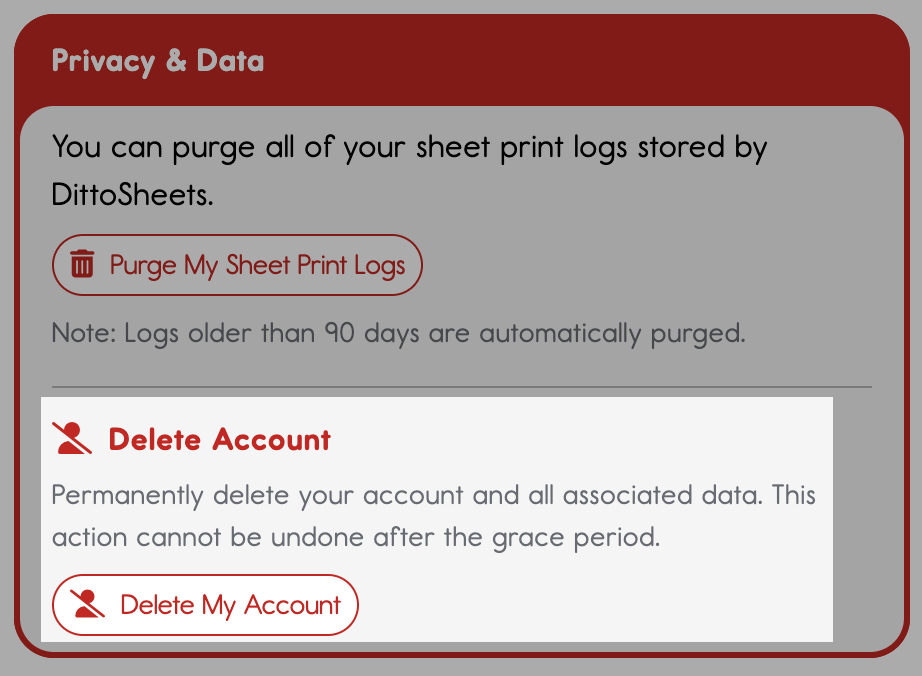Click the purge icon left of the button label

82,264
